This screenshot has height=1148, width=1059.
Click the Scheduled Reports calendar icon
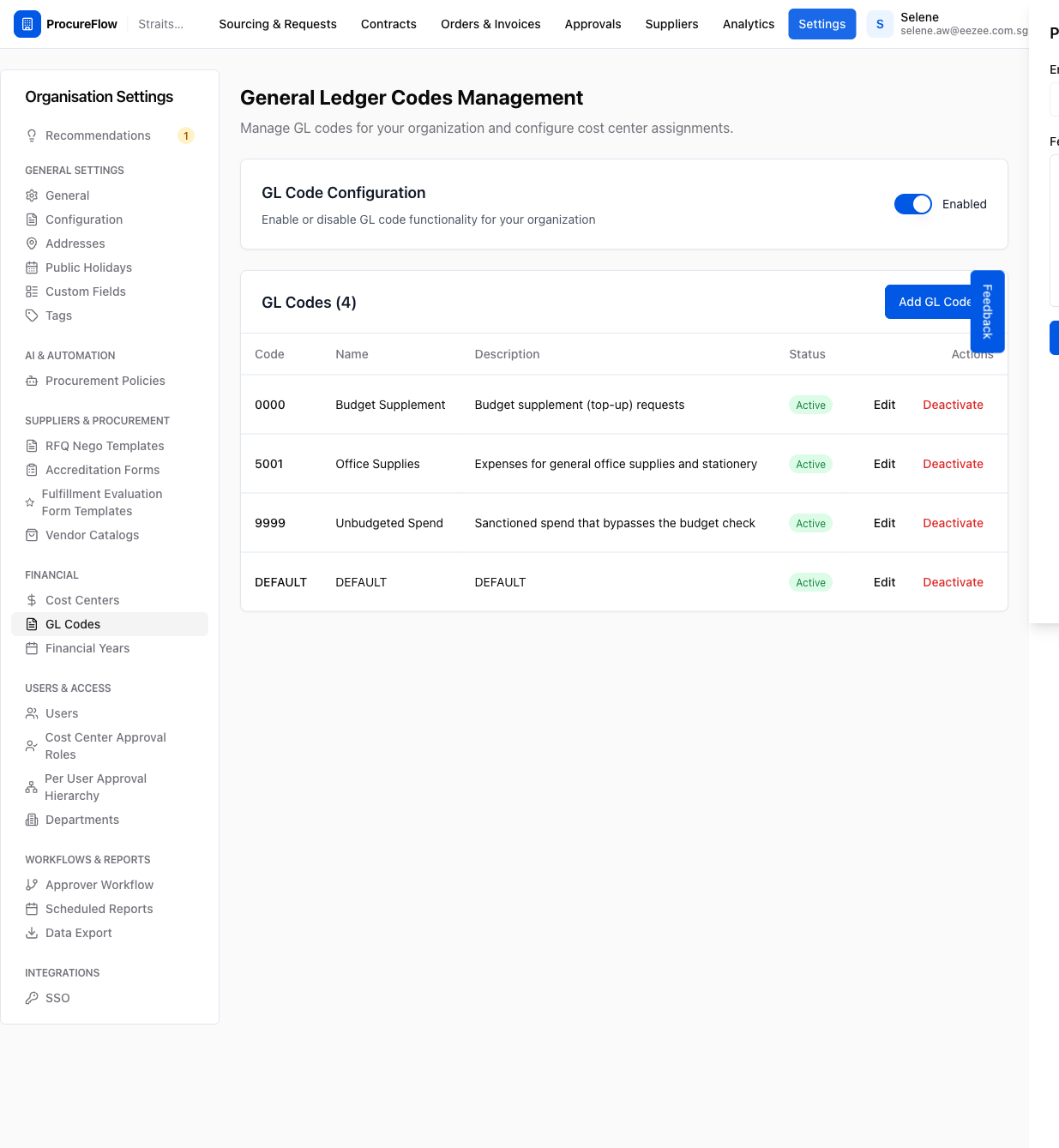[x=32, y=909]
